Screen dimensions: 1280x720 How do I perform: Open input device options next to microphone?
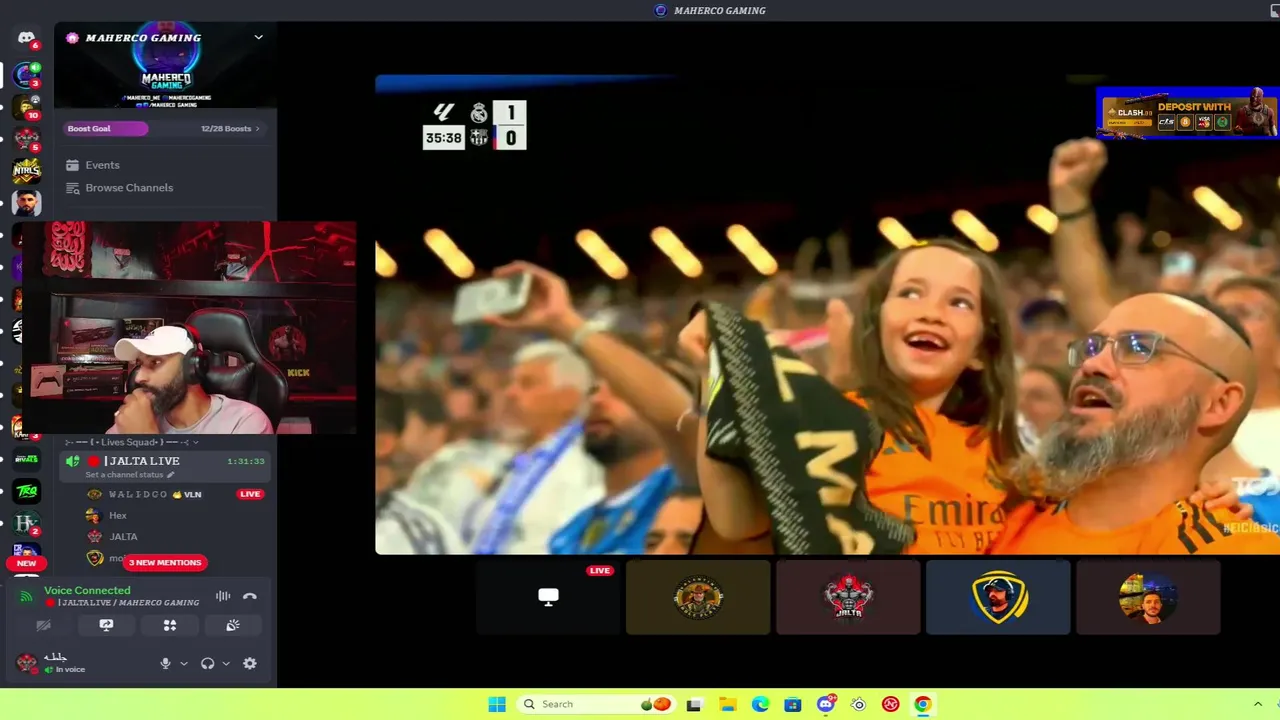click(184, 663)
